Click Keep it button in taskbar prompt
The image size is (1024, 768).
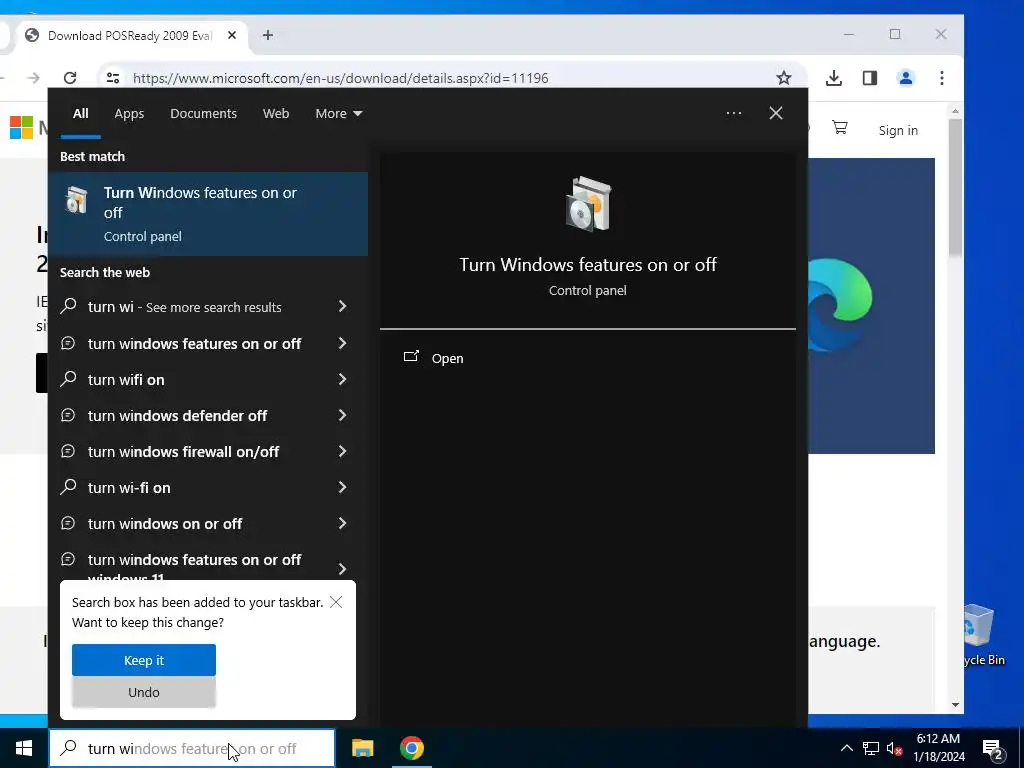pos(144,660)
